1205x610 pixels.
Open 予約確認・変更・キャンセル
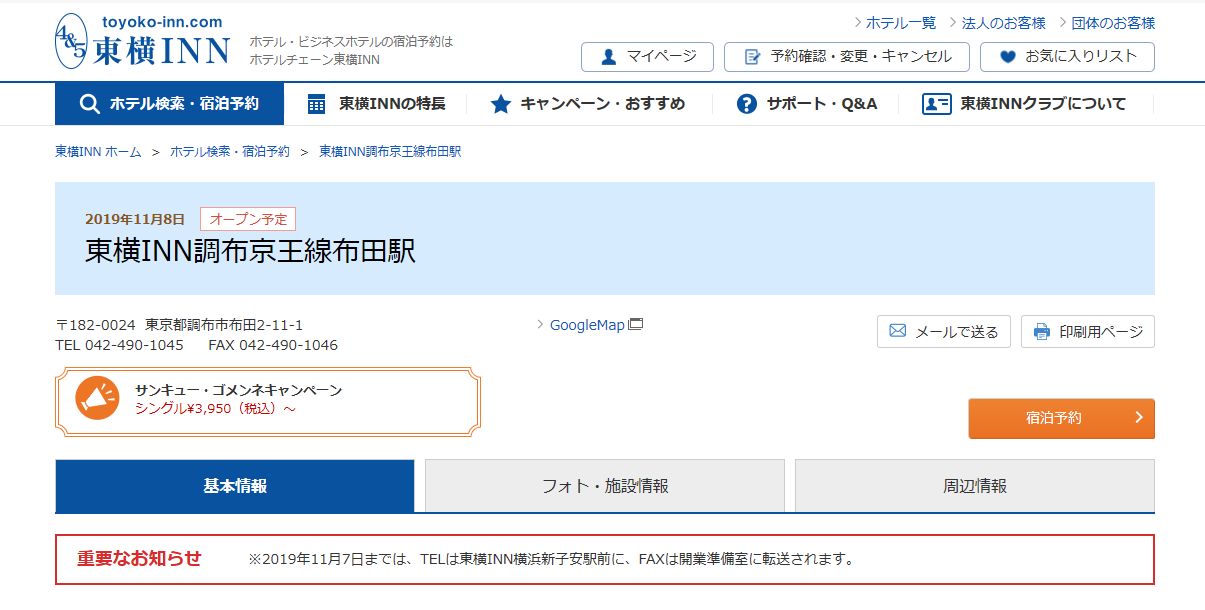(x=847, y=57)
